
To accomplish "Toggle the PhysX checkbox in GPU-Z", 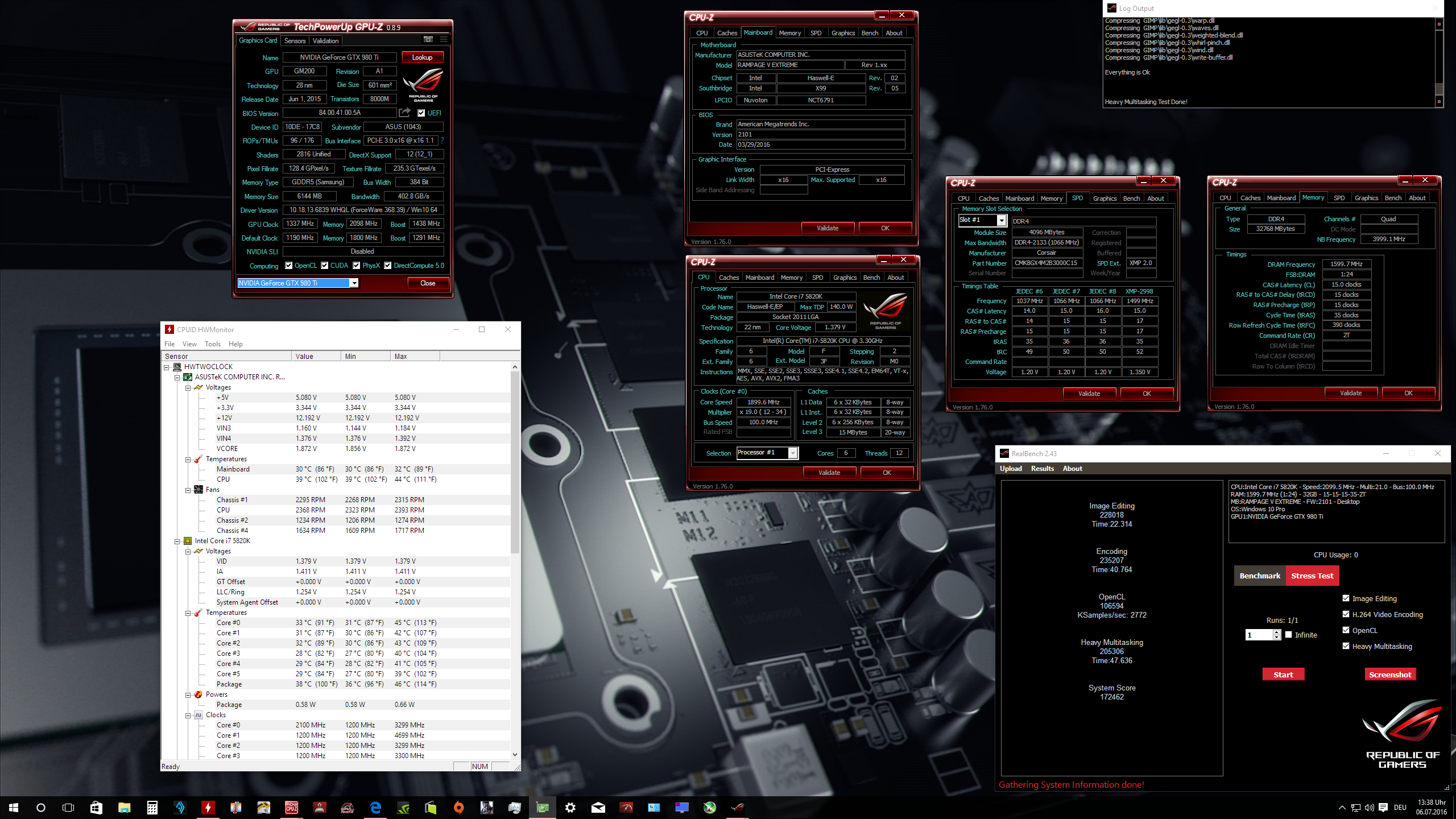I will click(x=357, y=266).
